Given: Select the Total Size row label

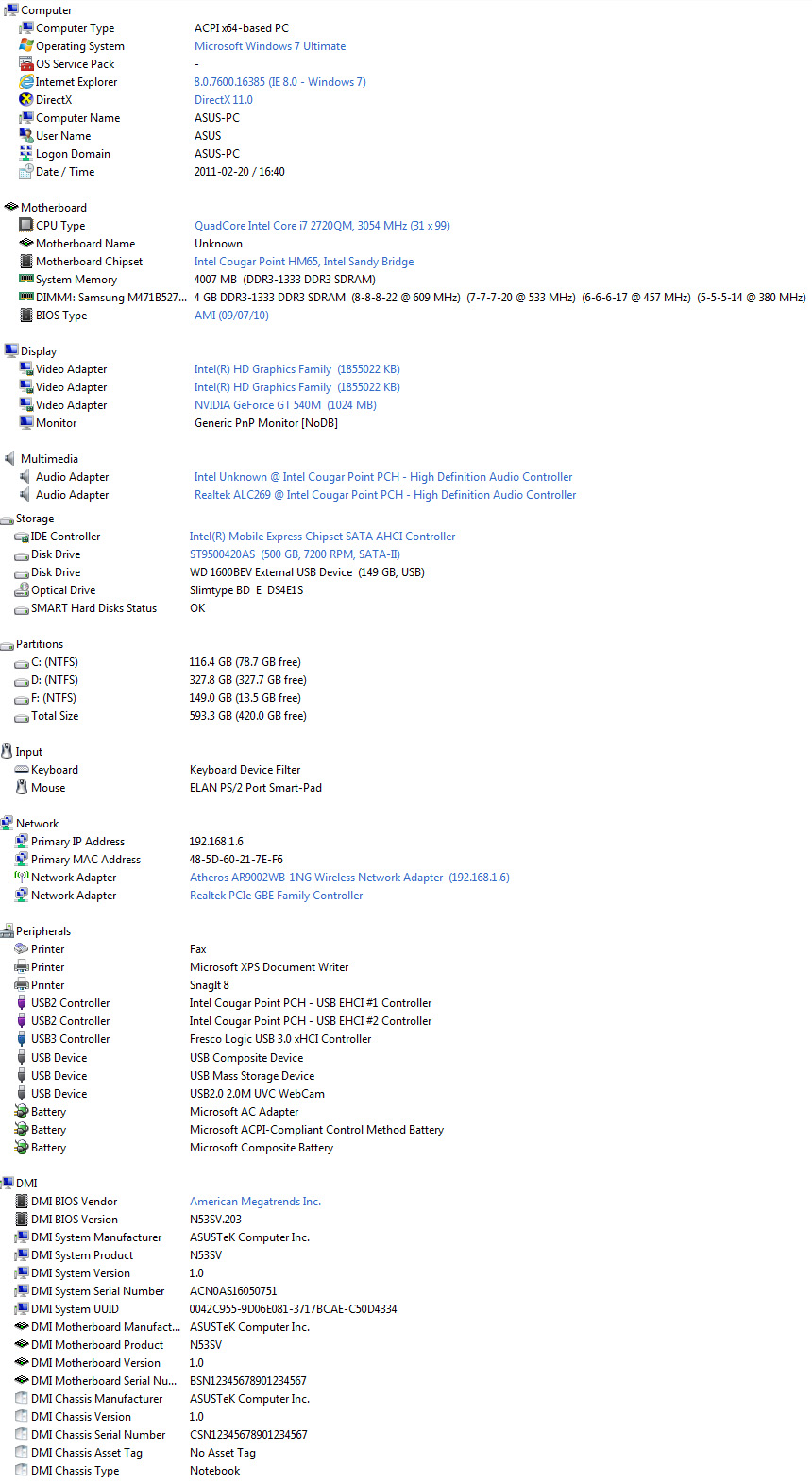Looking at the screenshot, I should point(55,715).
